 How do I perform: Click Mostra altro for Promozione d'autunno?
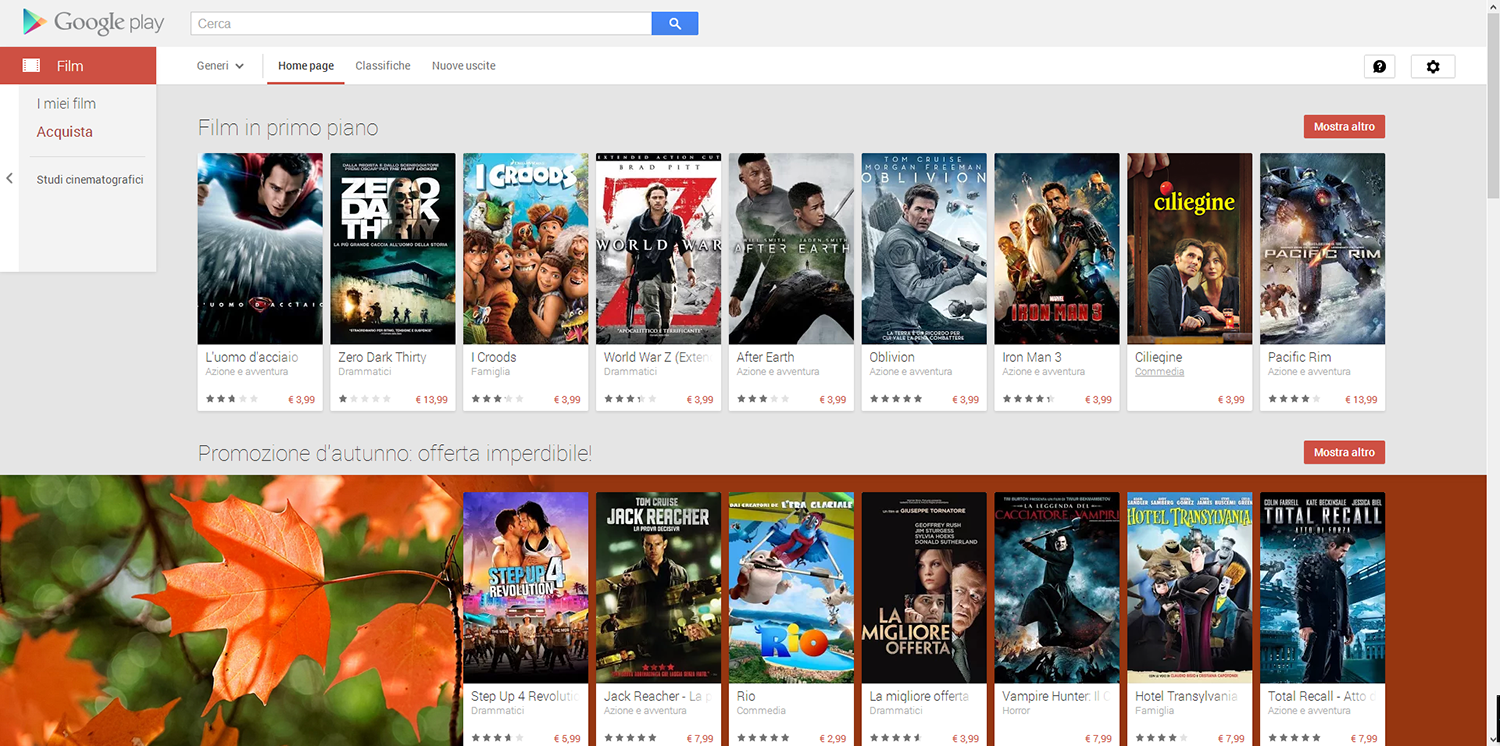[x=1343, y=452]
